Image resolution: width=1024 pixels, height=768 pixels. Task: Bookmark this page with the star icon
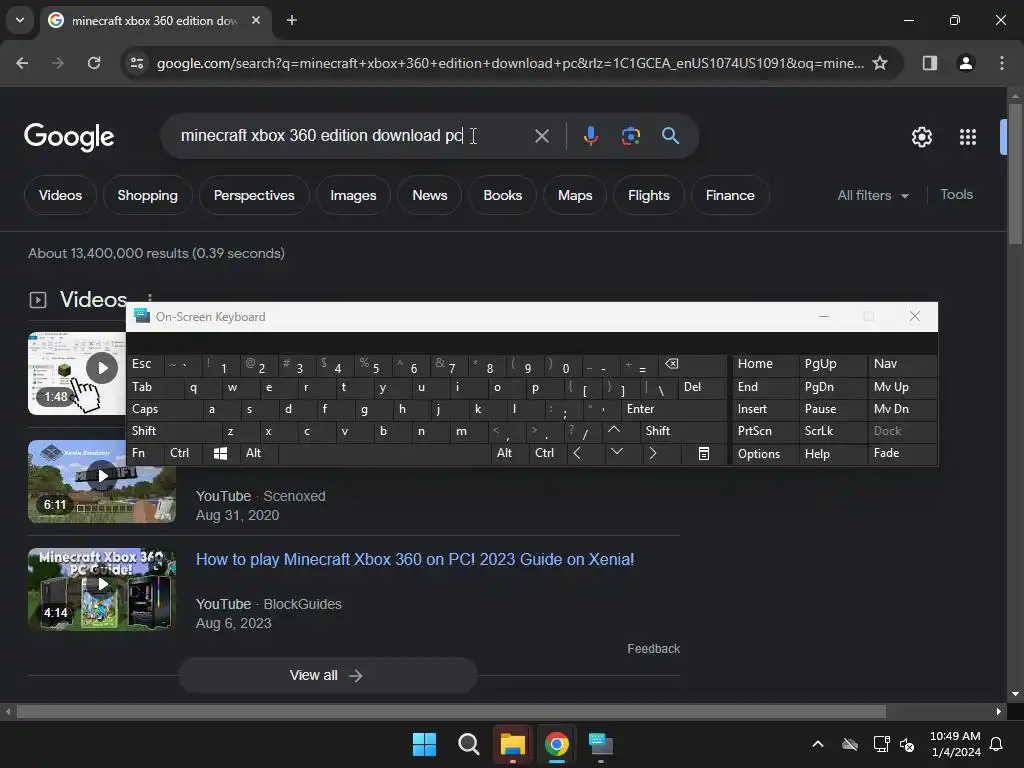pyautogui.click(x=880, y=63)
